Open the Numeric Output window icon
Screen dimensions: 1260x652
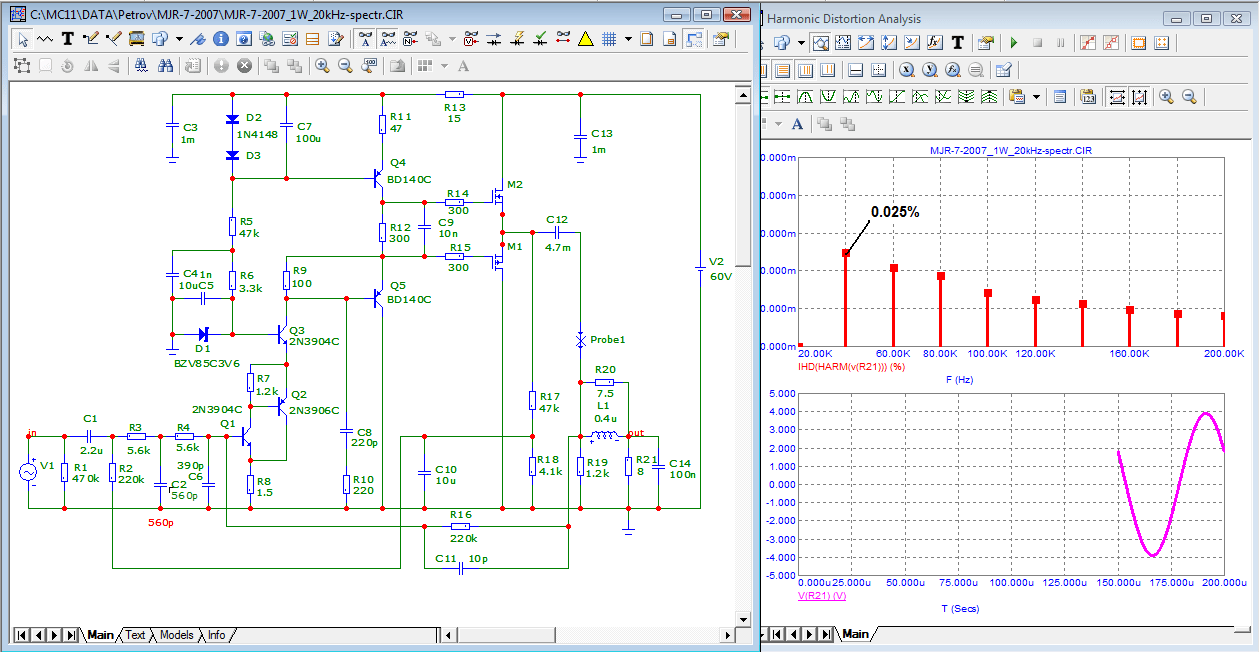tap(1060, 97)
